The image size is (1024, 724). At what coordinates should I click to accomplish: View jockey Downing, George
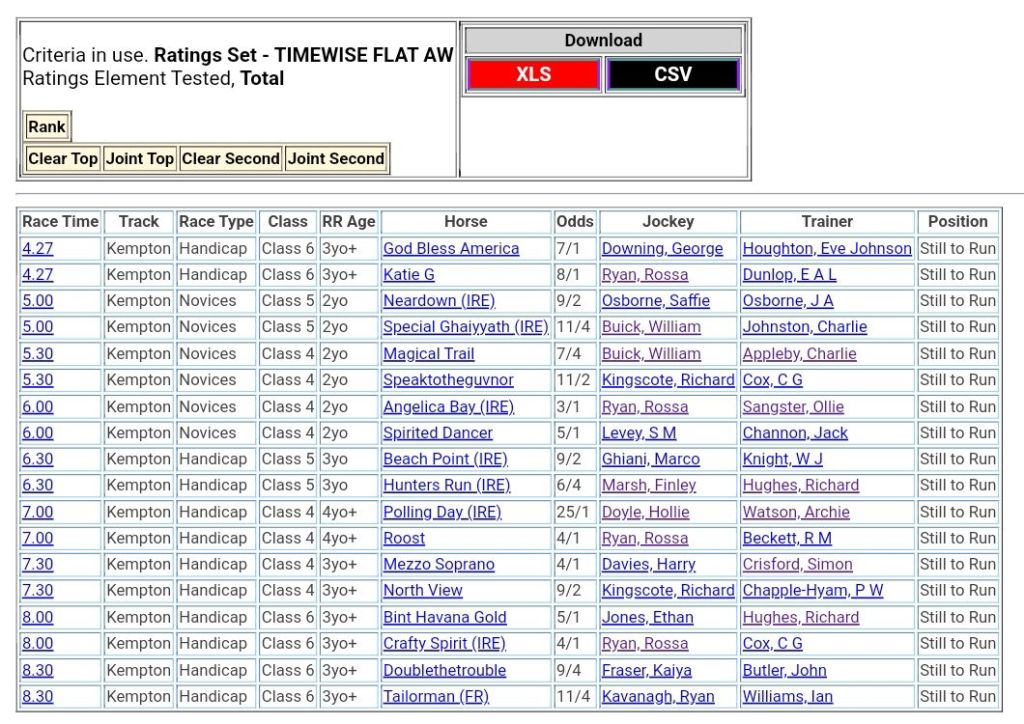point(662,248)
